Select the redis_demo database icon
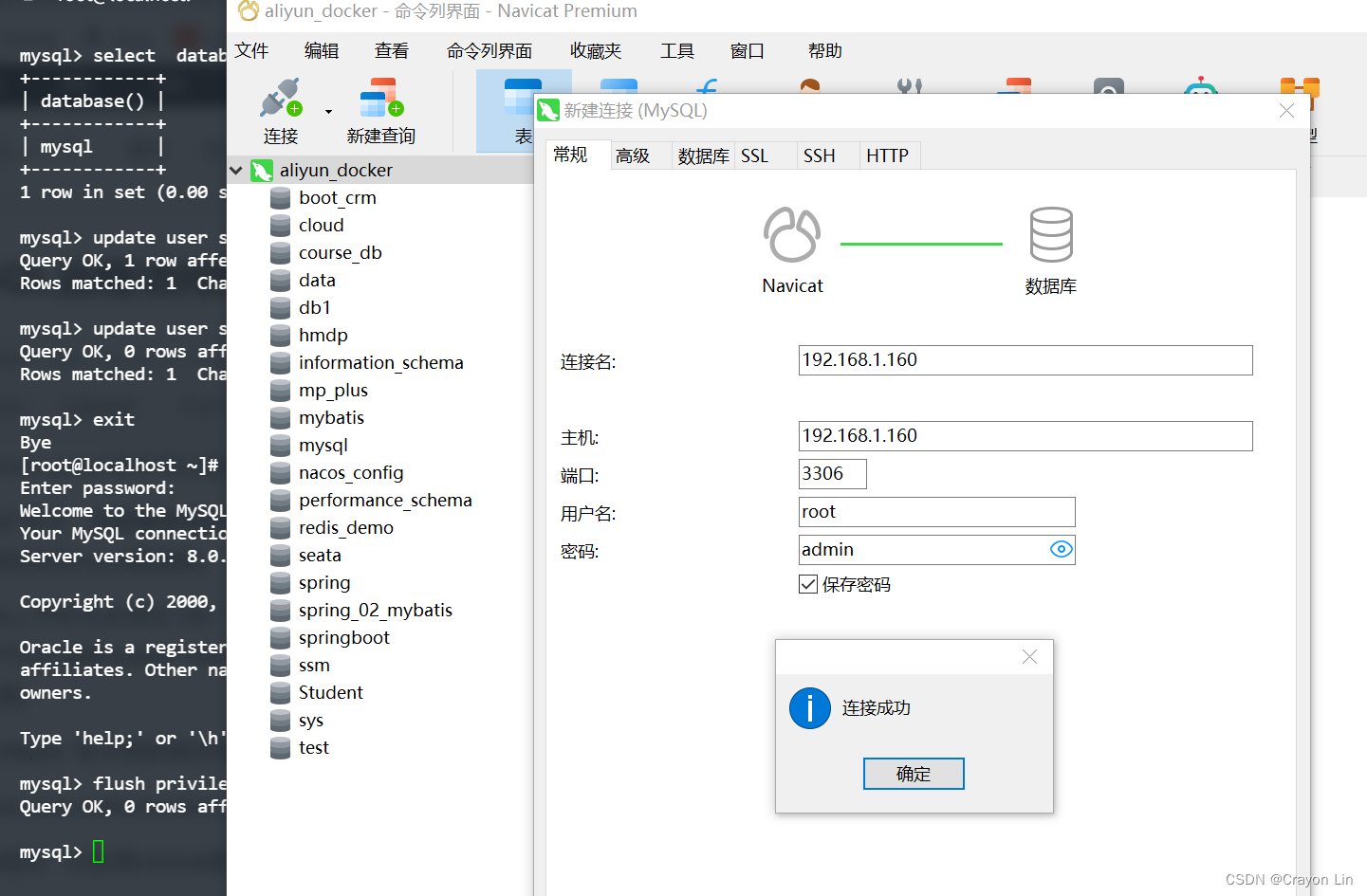 [x=280, y=528]
